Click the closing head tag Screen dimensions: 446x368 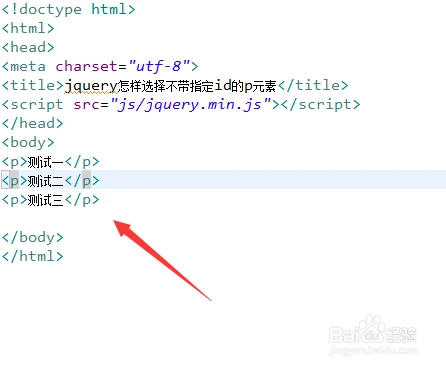(32, 123)
